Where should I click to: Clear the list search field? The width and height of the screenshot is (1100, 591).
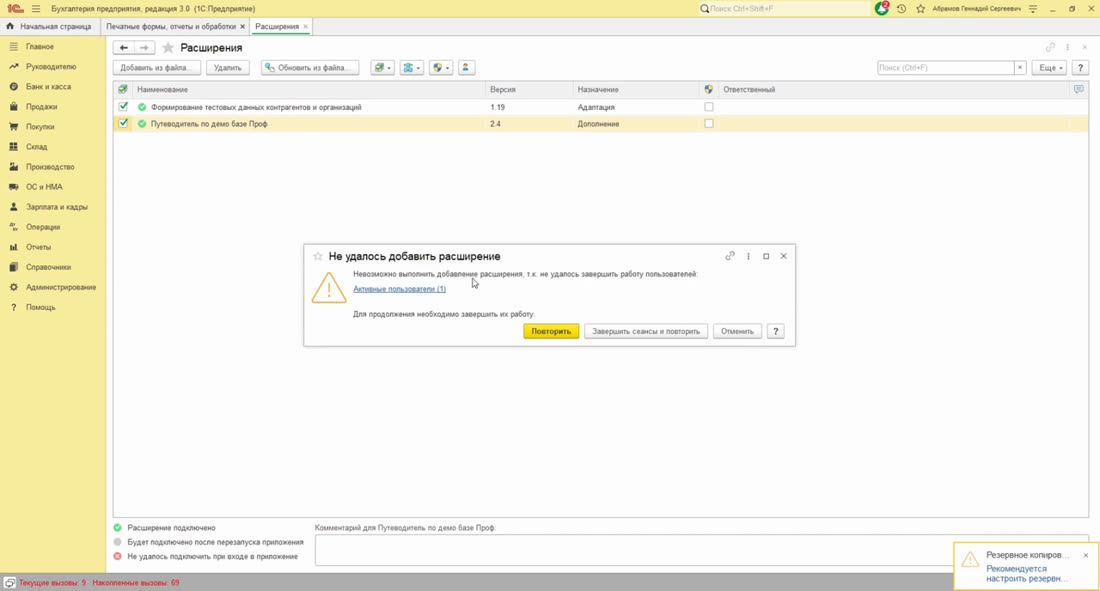pos(1020,67)
